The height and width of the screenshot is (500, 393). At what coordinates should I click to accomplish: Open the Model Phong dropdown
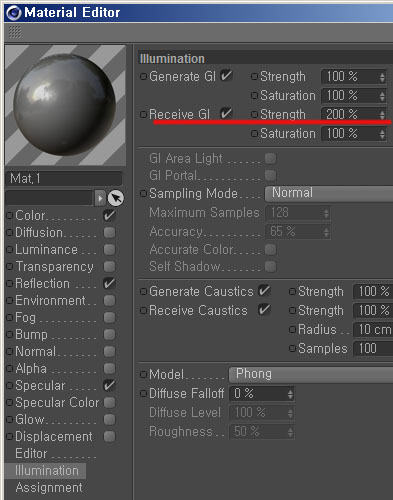pos(311,374)
